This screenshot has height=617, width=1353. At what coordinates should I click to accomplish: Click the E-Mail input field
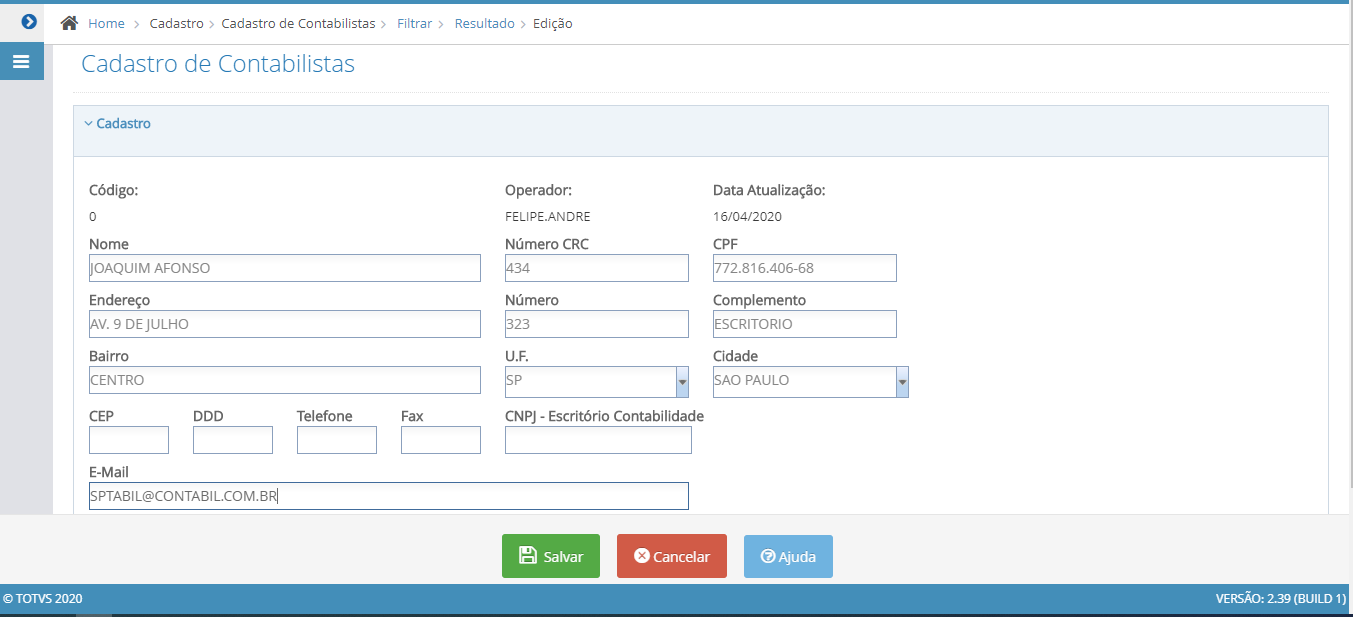tap(389, 496)
